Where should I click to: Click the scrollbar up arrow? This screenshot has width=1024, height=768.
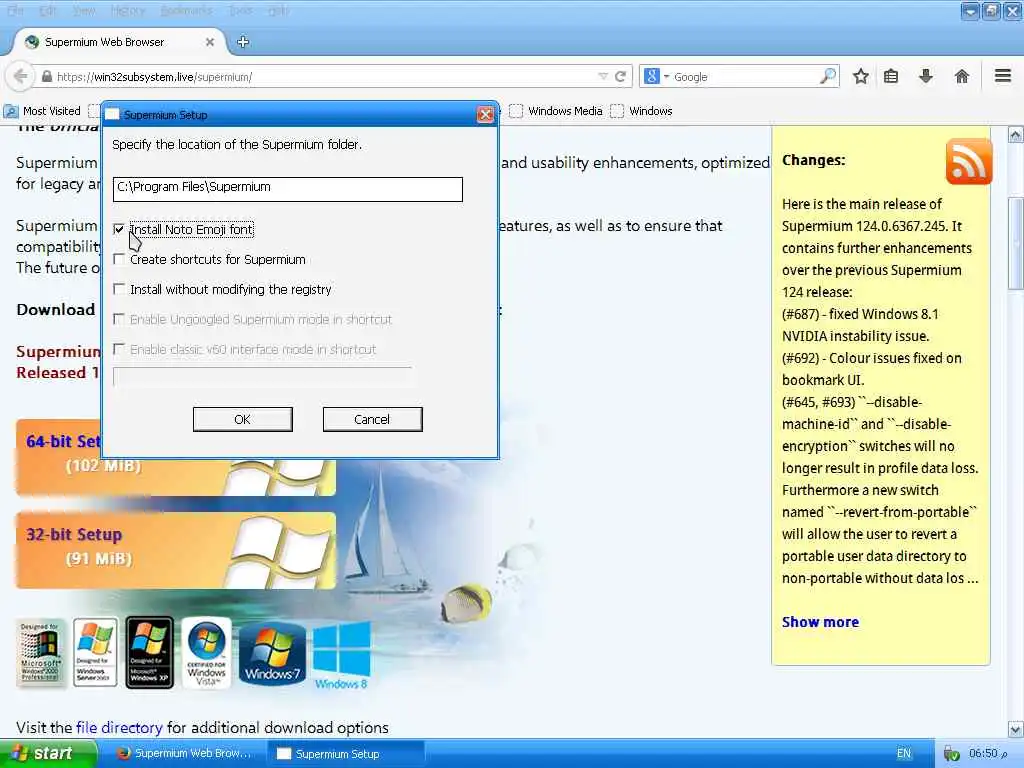(1016, 135)
